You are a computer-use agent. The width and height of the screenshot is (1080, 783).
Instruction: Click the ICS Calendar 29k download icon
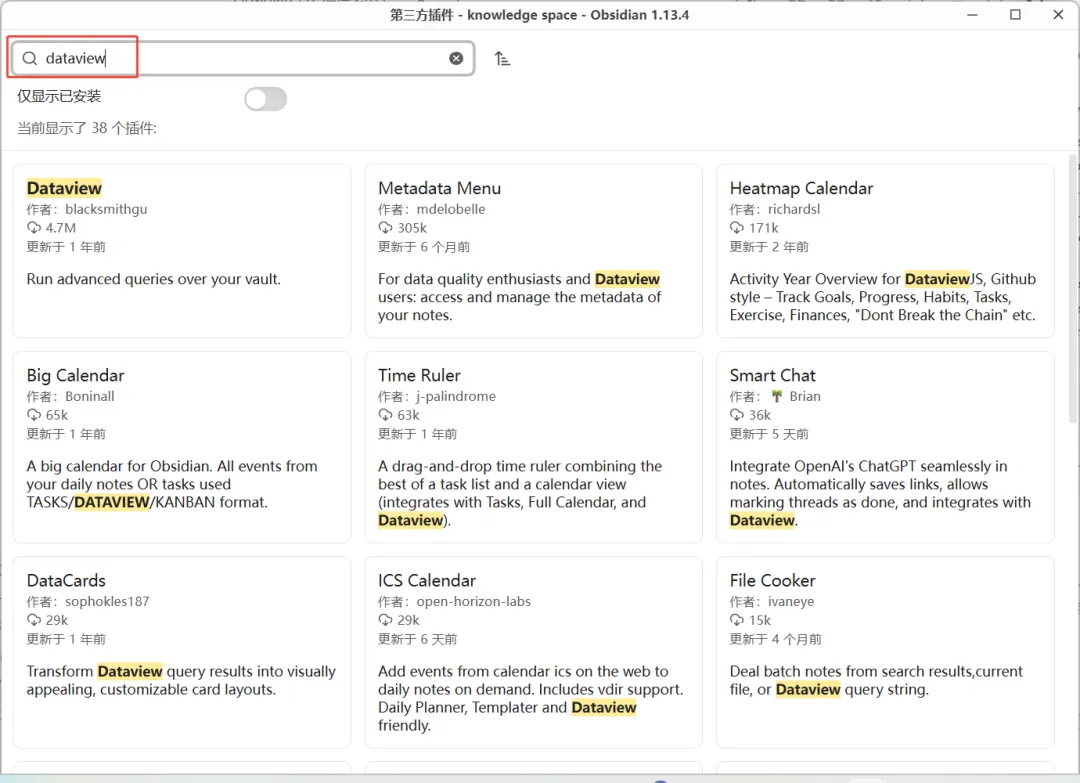pyautogui.click(x=385, y=620)
